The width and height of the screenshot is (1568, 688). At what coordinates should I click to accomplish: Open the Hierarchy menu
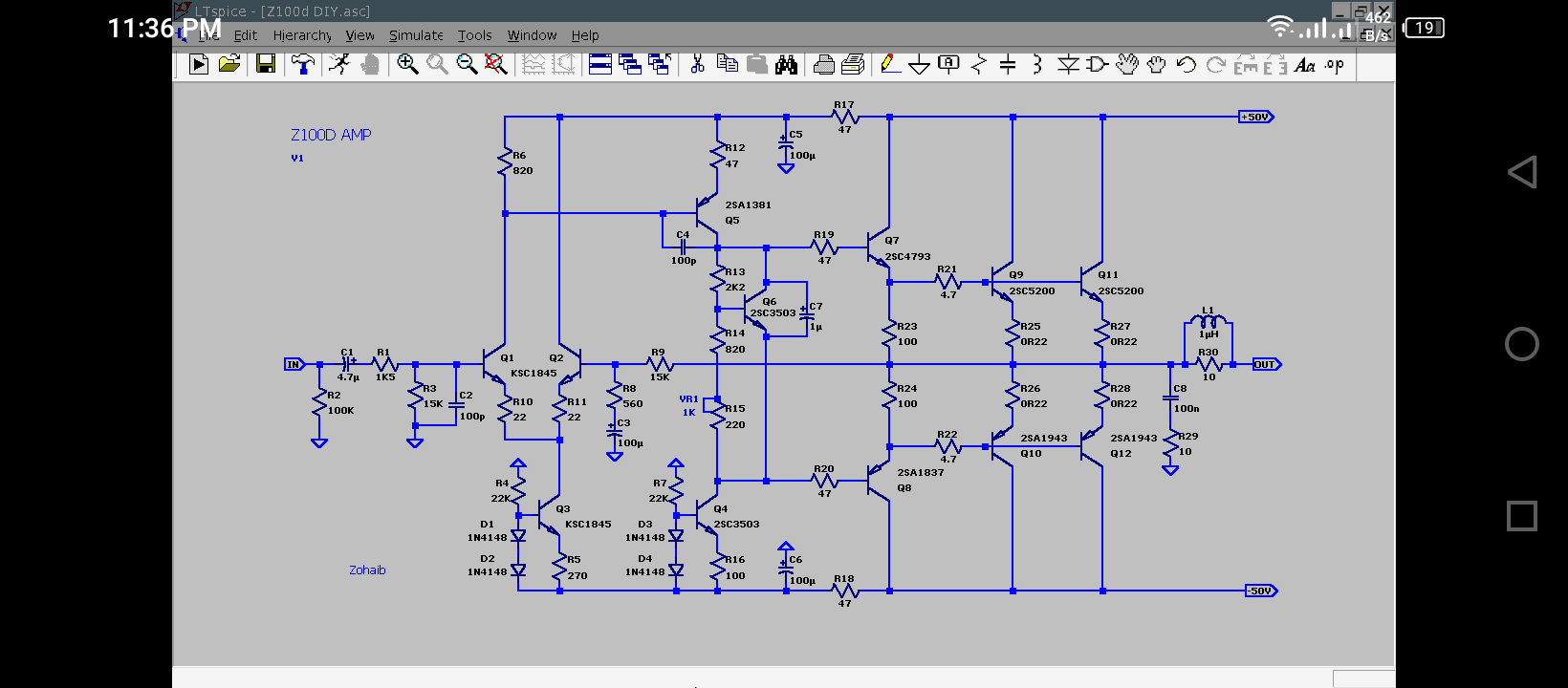point(302,35)
